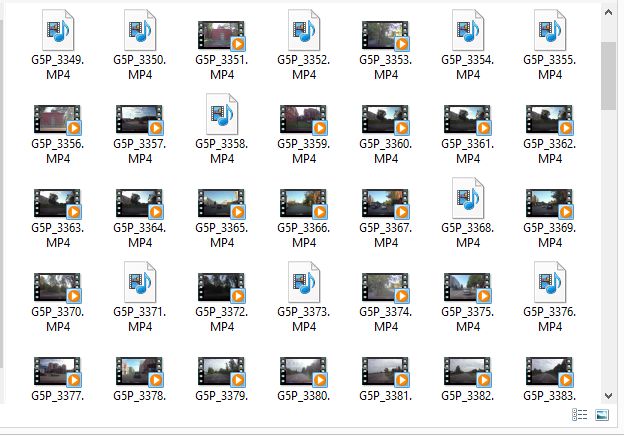The image size is (624, 436).
Task: Select the G5P_3356.MP4 video thumbnail
Action: [57, 120]
